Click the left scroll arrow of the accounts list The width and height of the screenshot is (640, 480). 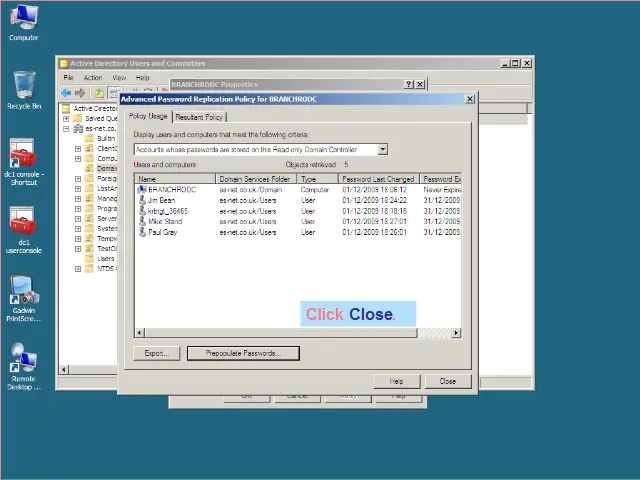tap(139, 333)
